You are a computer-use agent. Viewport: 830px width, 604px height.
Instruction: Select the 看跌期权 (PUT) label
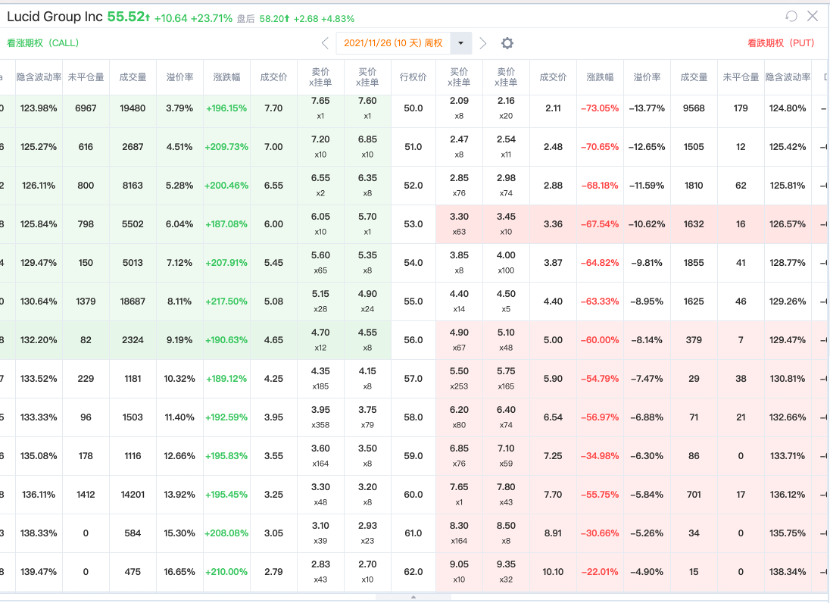(781, 43)
